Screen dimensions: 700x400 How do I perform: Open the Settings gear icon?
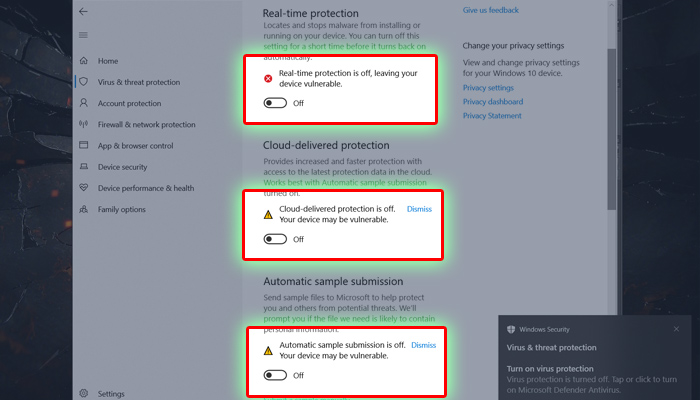click(83, 393)
